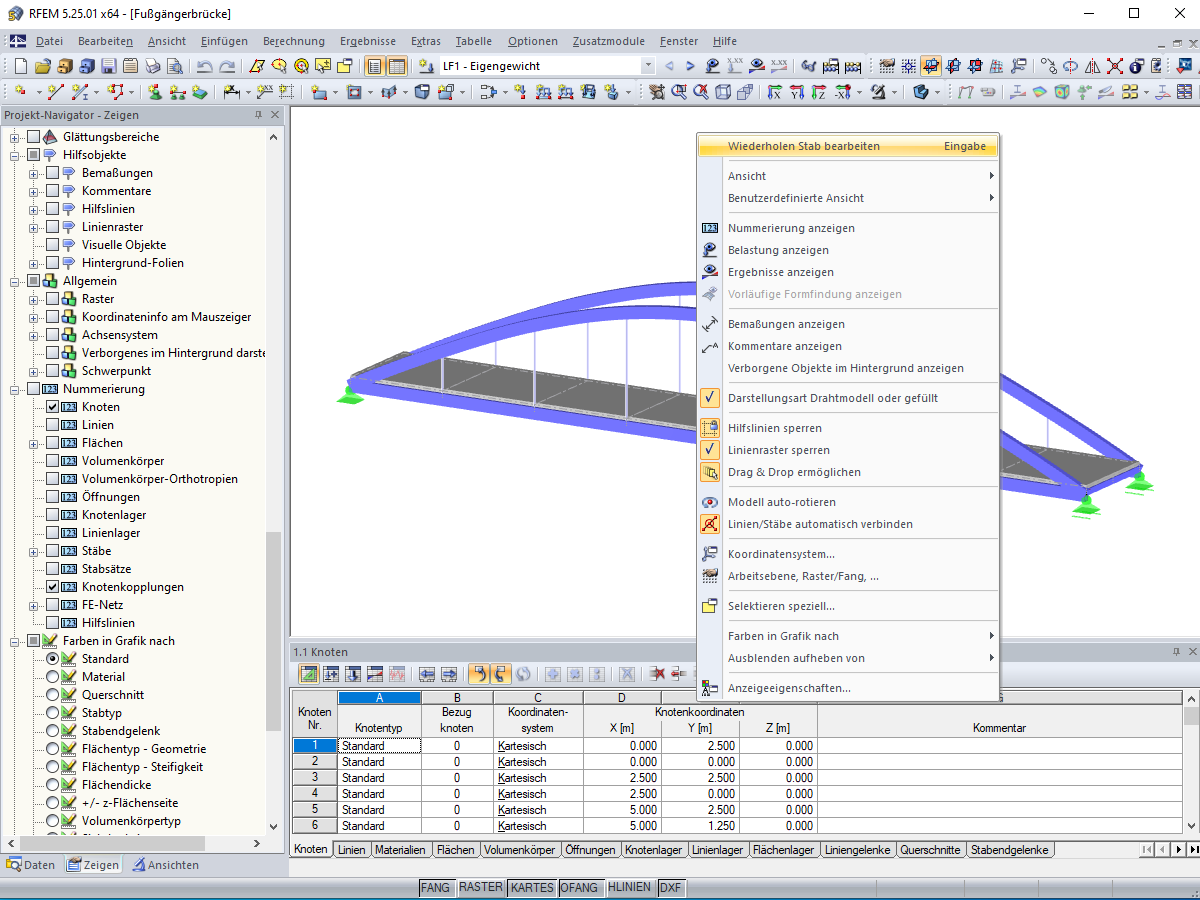This screenshot has height=900, width=1200.
Task: Click the Zoom window magnifier icon
Action: click(x=679, y=92)
